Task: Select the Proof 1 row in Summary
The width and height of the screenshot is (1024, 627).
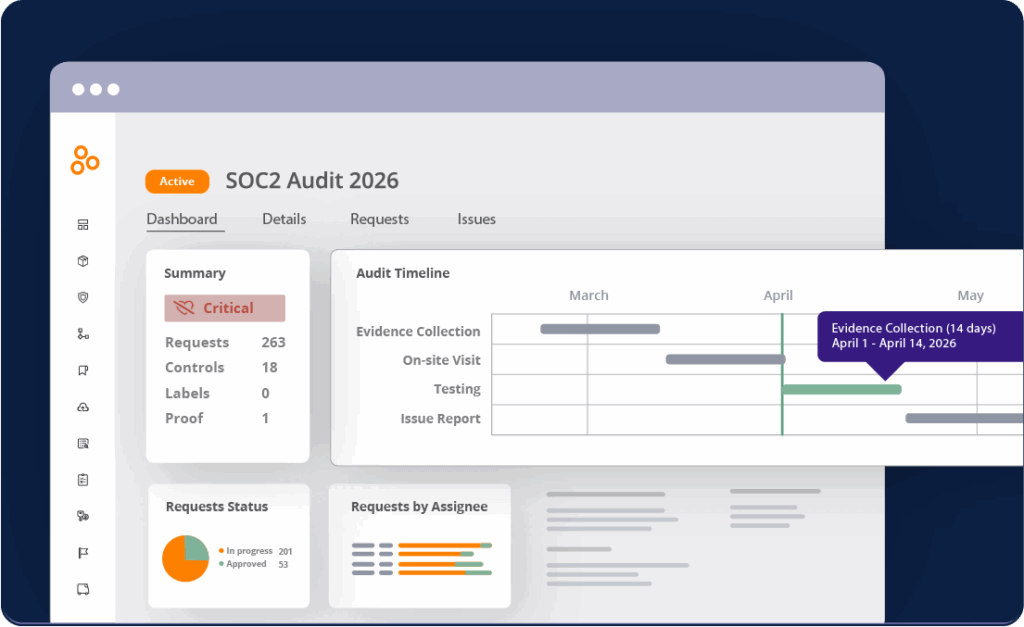Action: (x=217, y=418)
